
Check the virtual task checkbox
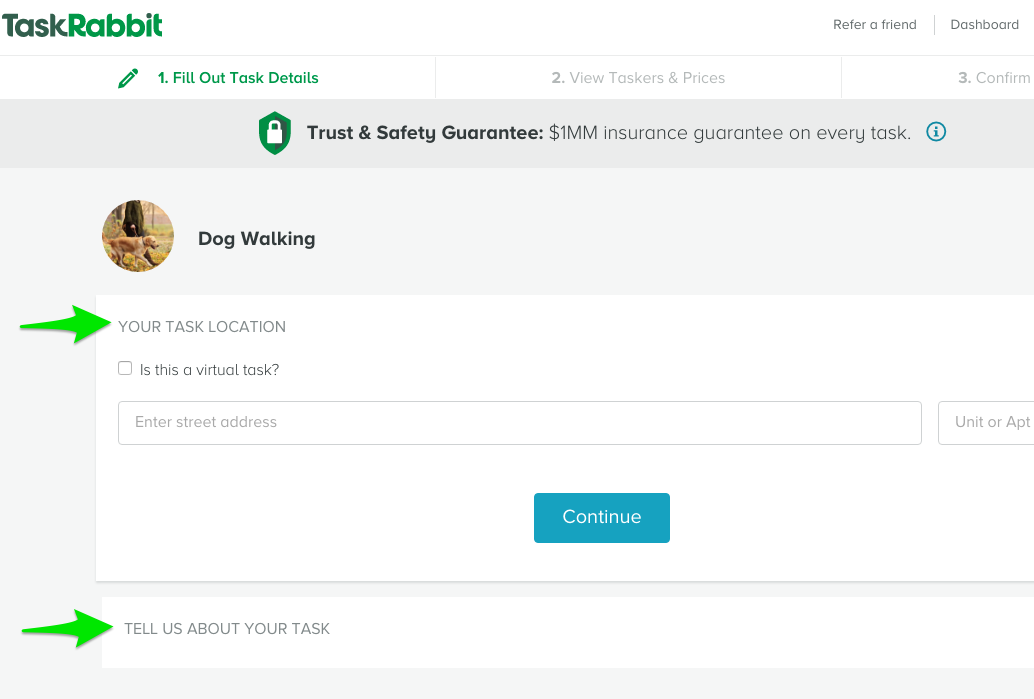coord(125,368)
